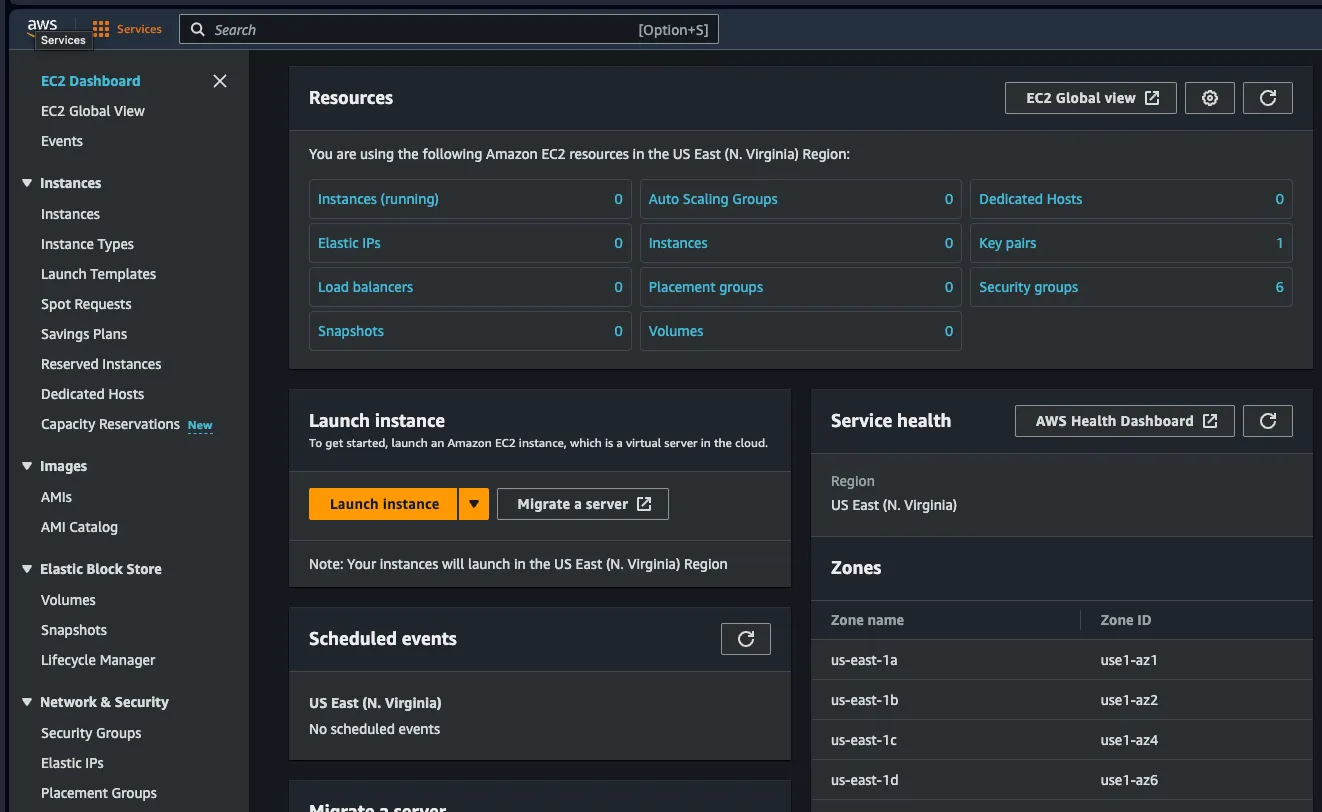Collapse the Network & Security section
The image size is (1322, 812).
27,702
